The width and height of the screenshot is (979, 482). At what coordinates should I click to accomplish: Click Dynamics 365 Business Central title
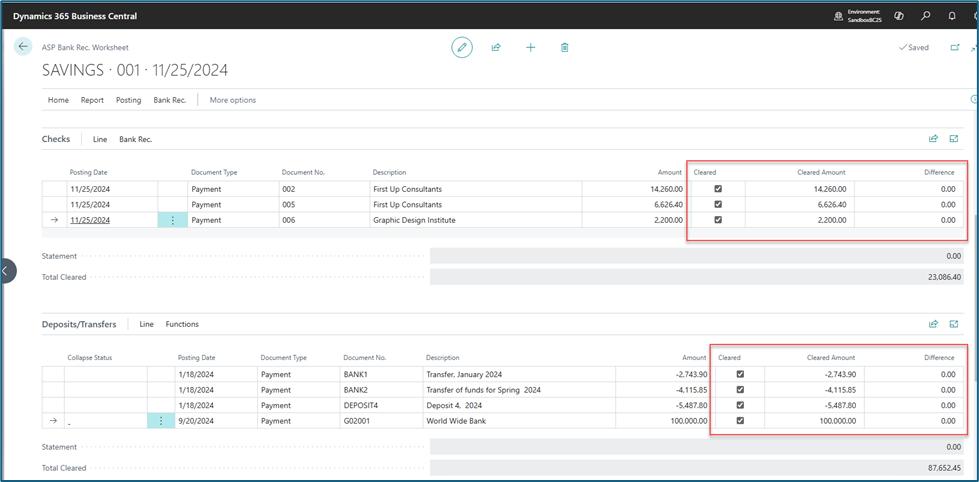point(75,16)
